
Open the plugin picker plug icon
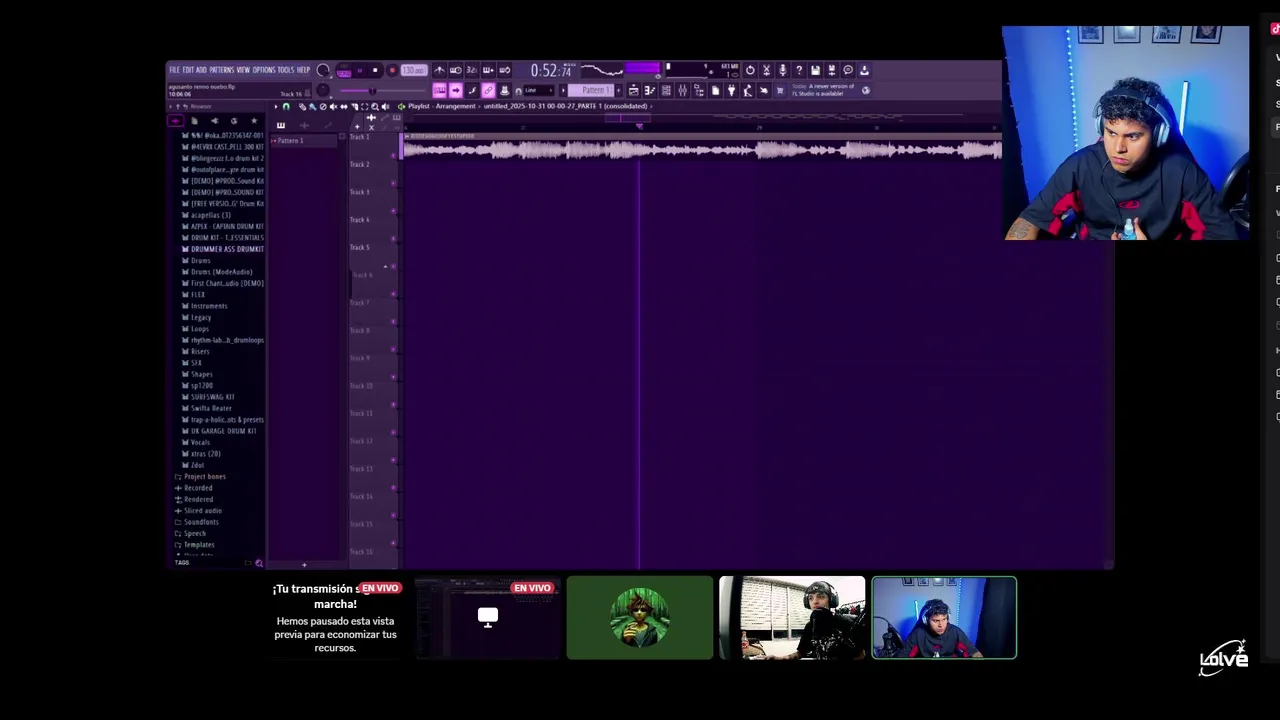(731, 91)
